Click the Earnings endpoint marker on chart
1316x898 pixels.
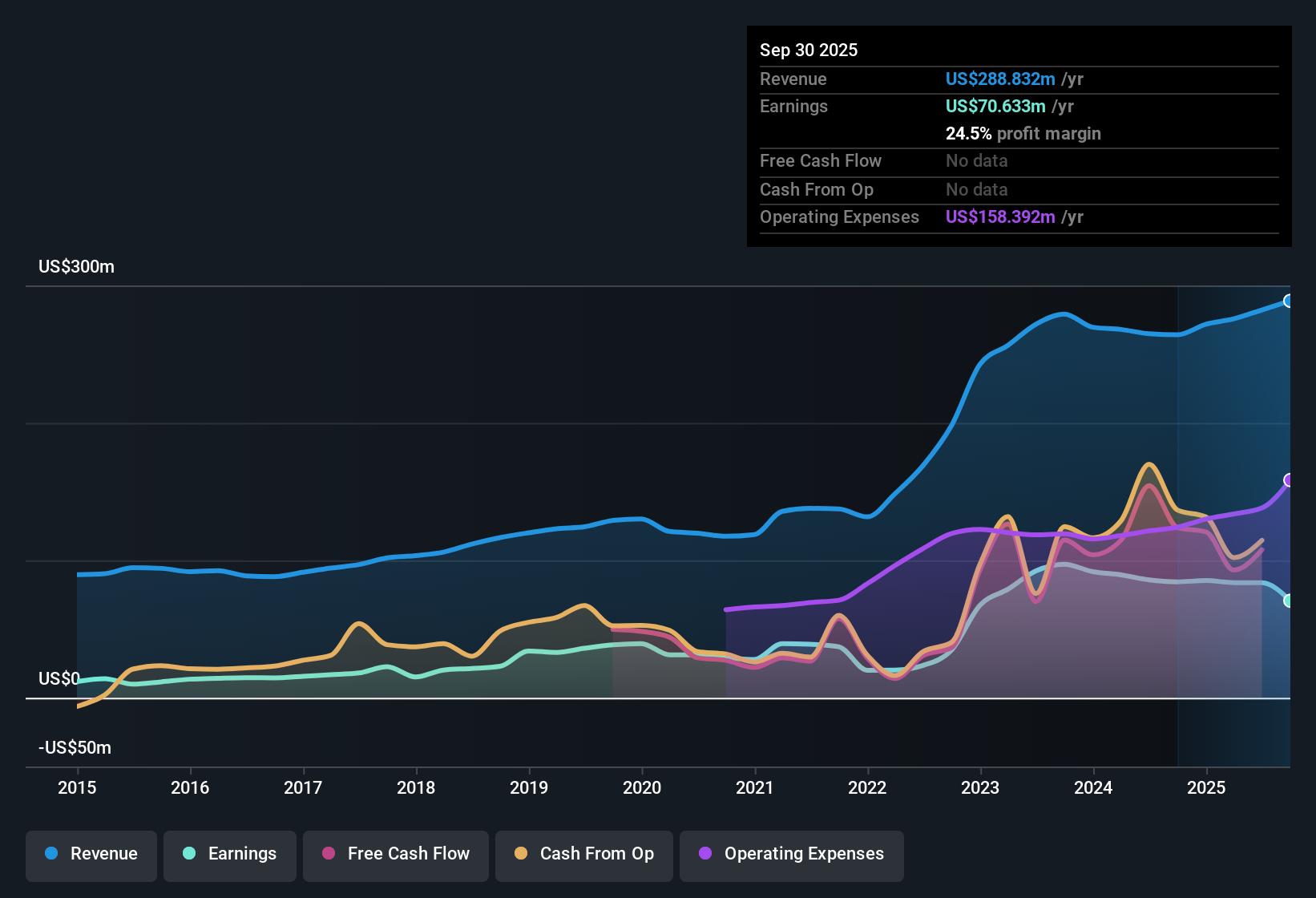coord(1289,601)
